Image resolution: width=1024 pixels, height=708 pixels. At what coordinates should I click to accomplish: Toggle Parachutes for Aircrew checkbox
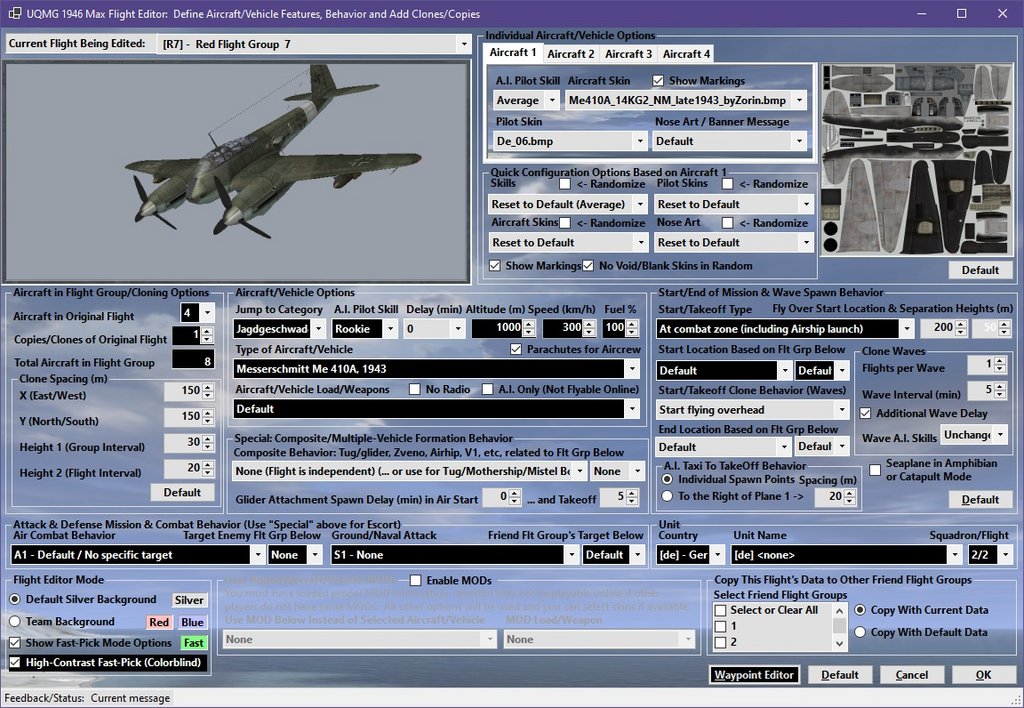point(516,349)
